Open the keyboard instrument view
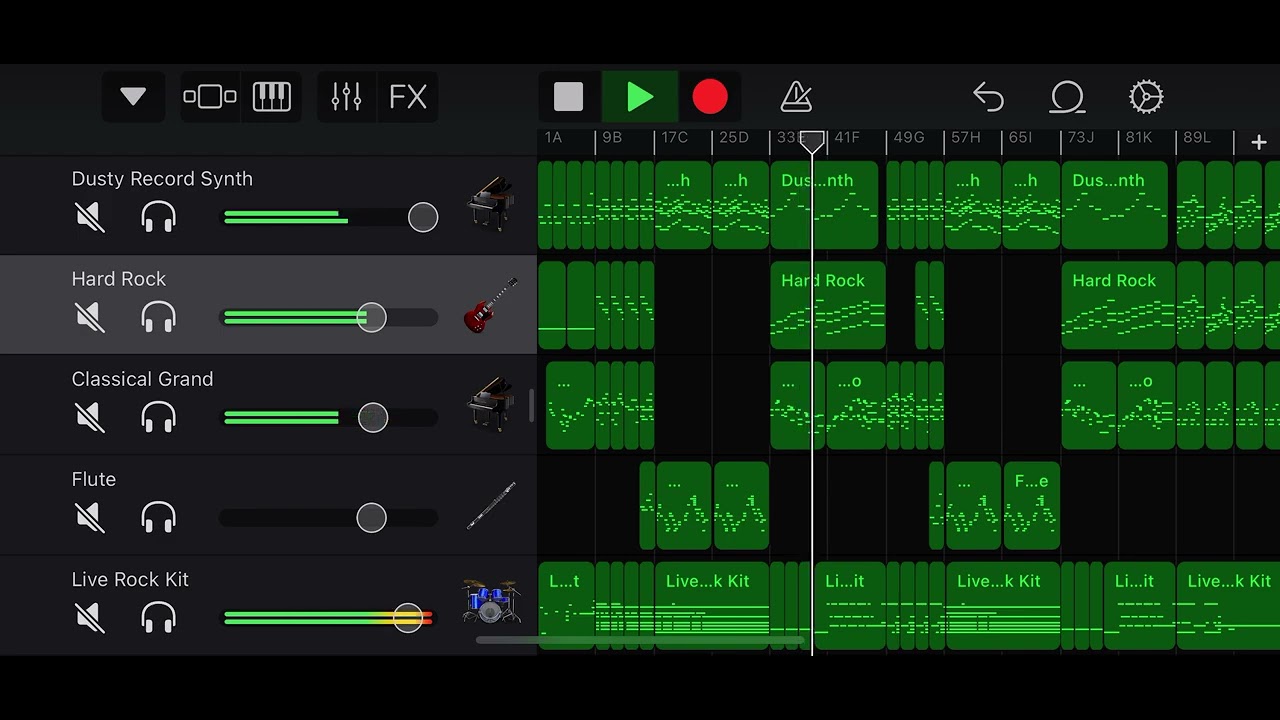The image size is (1280, 720). [x=271, y=97]
